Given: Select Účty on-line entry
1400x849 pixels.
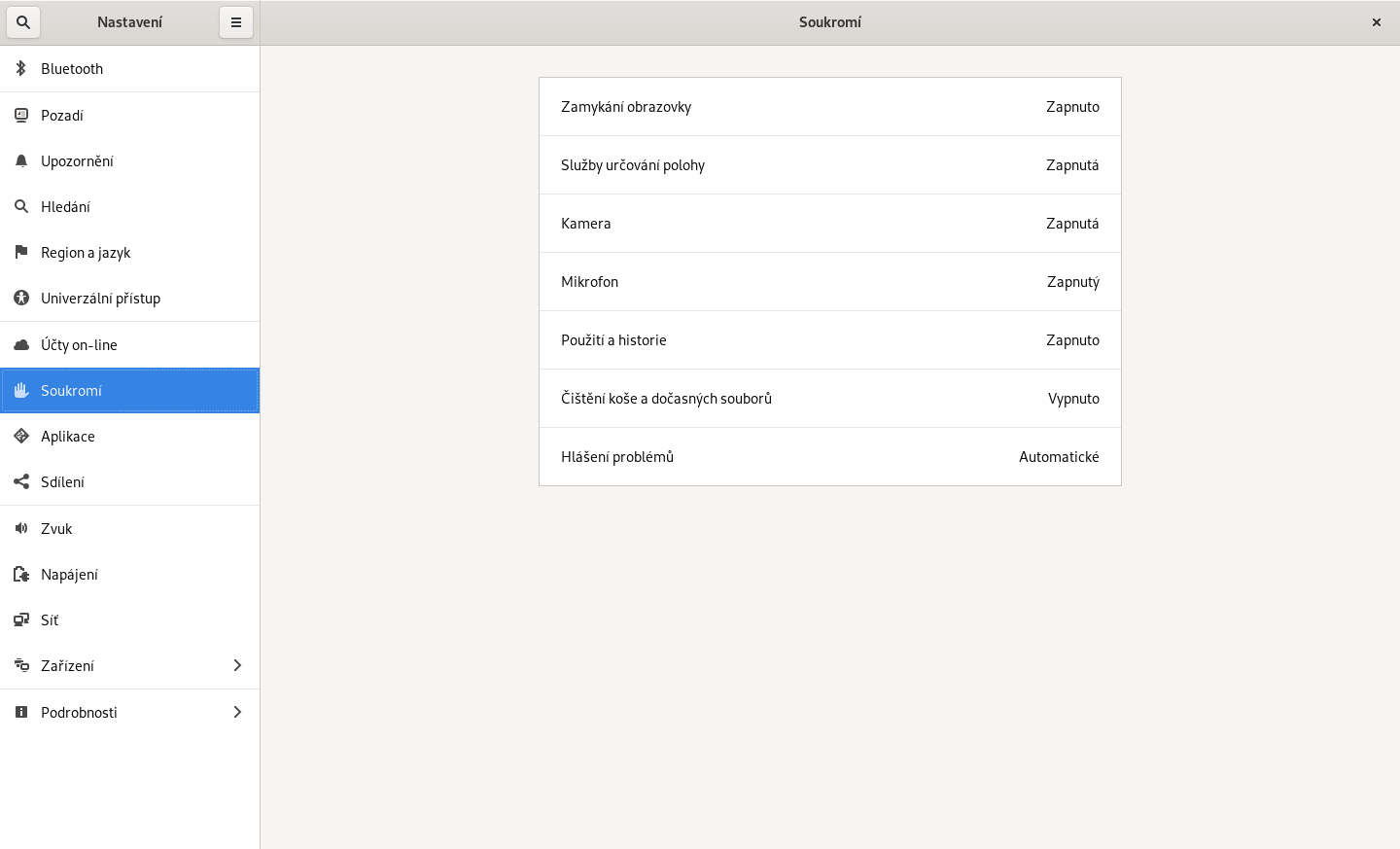Looking at the screenshot, I should click(130, 344).
